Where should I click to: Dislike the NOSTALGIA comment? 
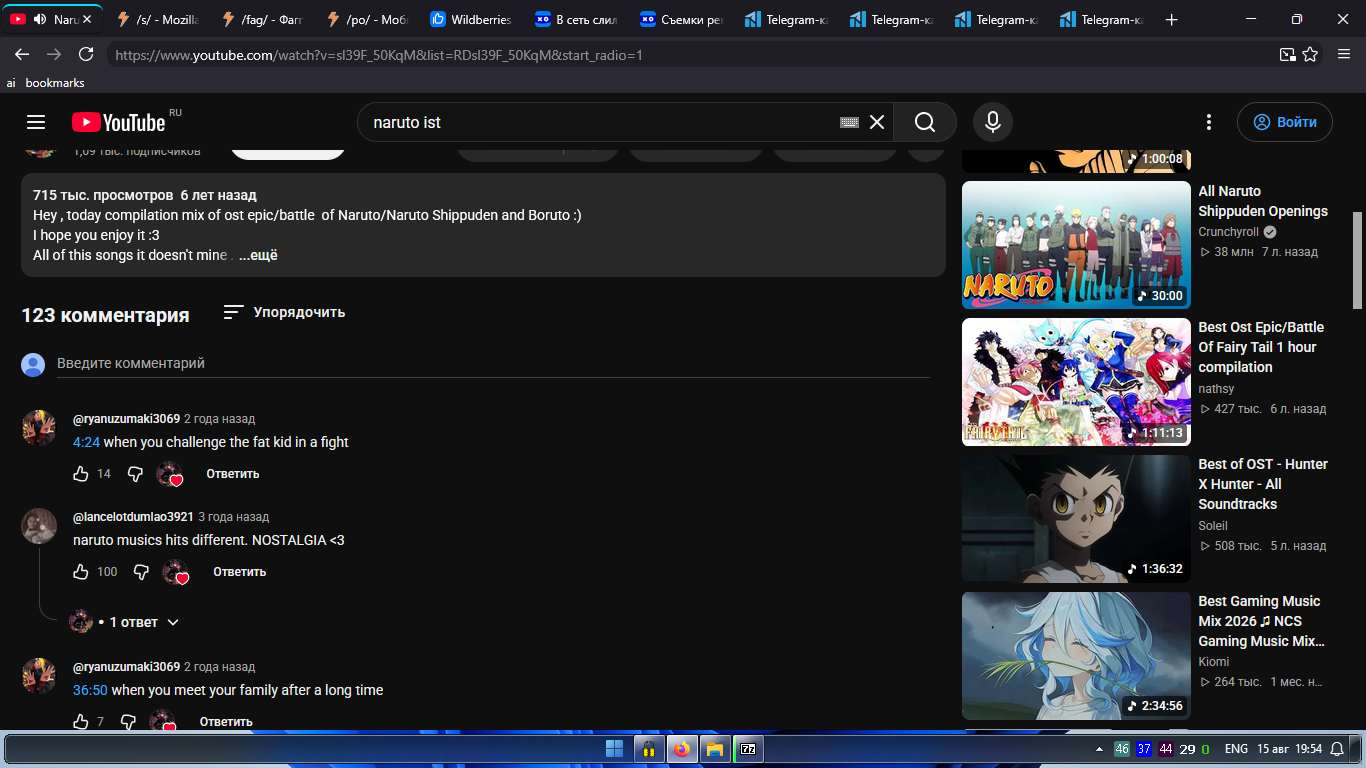coord(141,572)
